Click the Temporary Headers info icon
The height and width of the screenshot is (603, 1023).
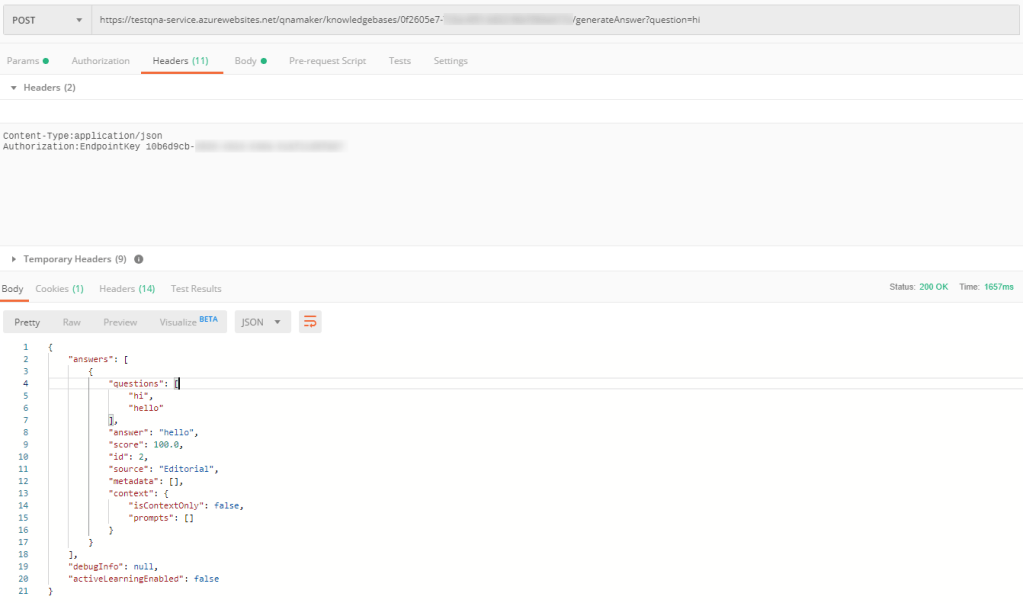click(138, 259)
